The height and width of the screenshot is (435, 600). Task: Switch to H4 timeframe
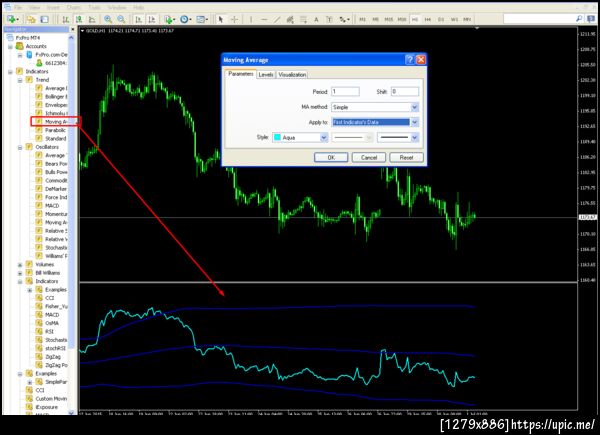point(428,19)
